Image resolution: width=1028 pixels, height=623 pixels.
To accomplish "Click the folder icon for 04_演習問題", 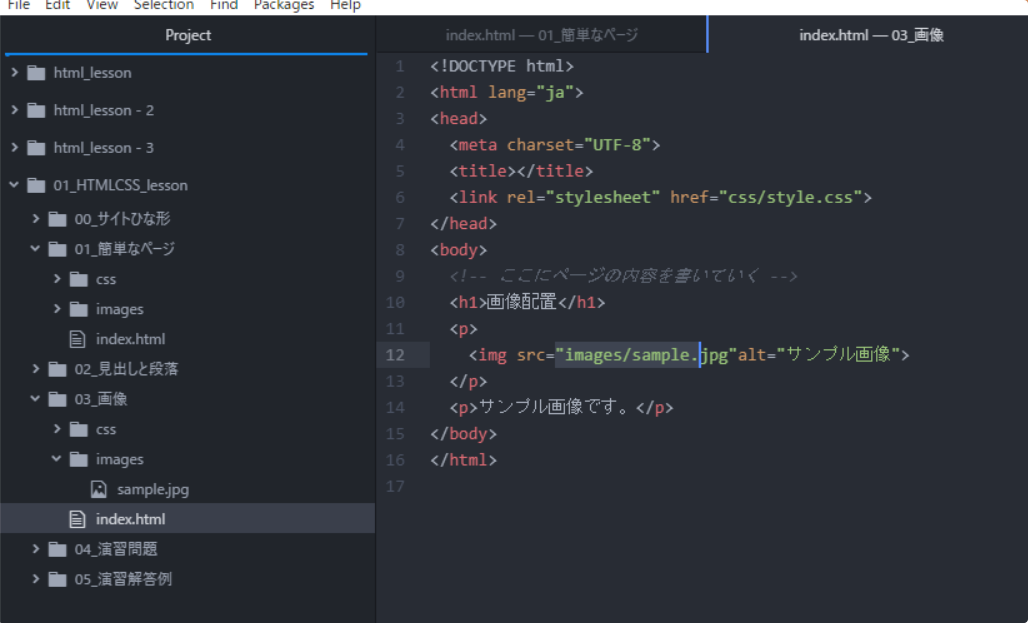I will (58, 549).
